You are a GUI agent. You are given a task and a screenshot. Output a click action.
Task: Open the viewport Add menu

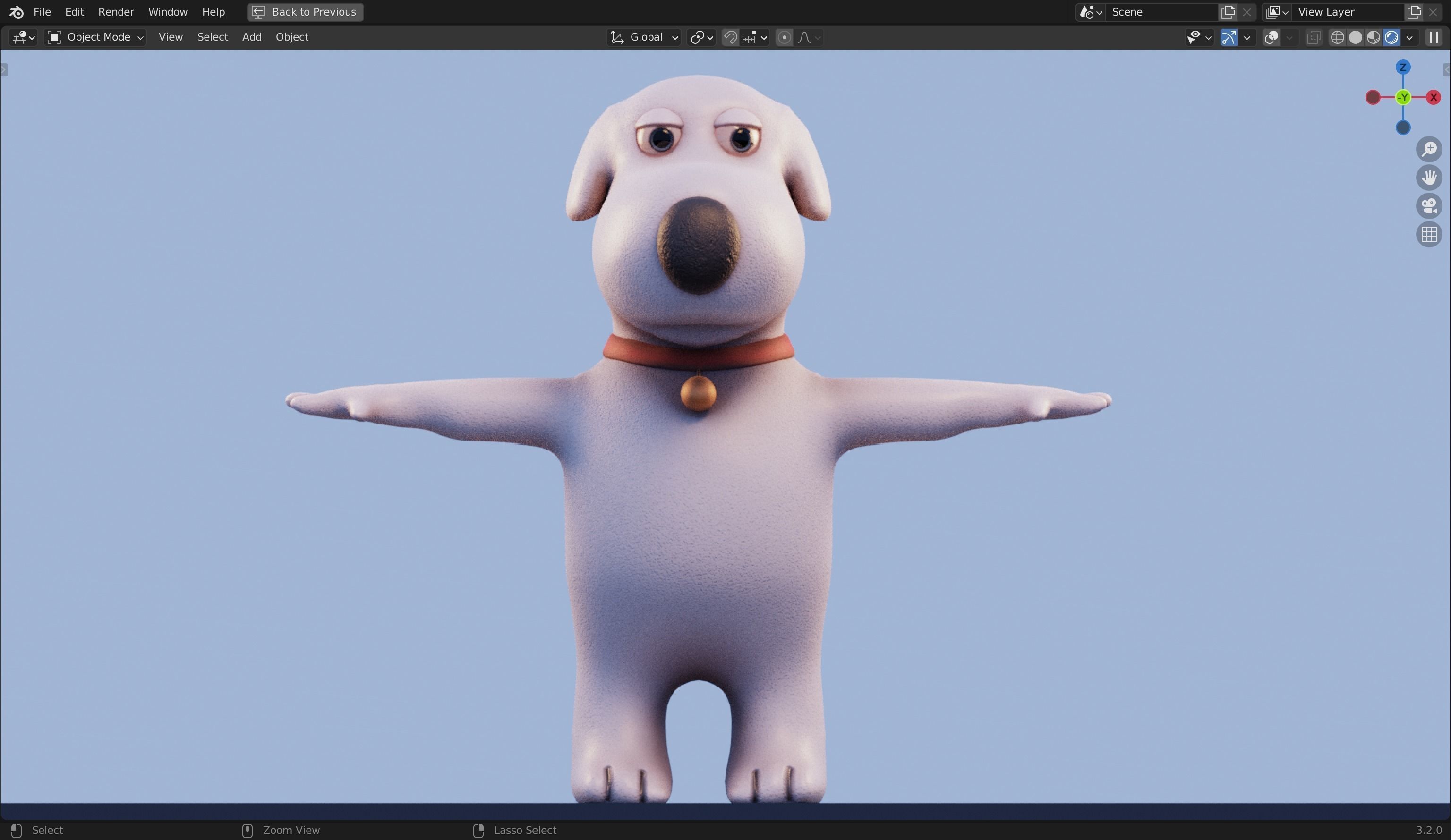[x=252, y=37]
